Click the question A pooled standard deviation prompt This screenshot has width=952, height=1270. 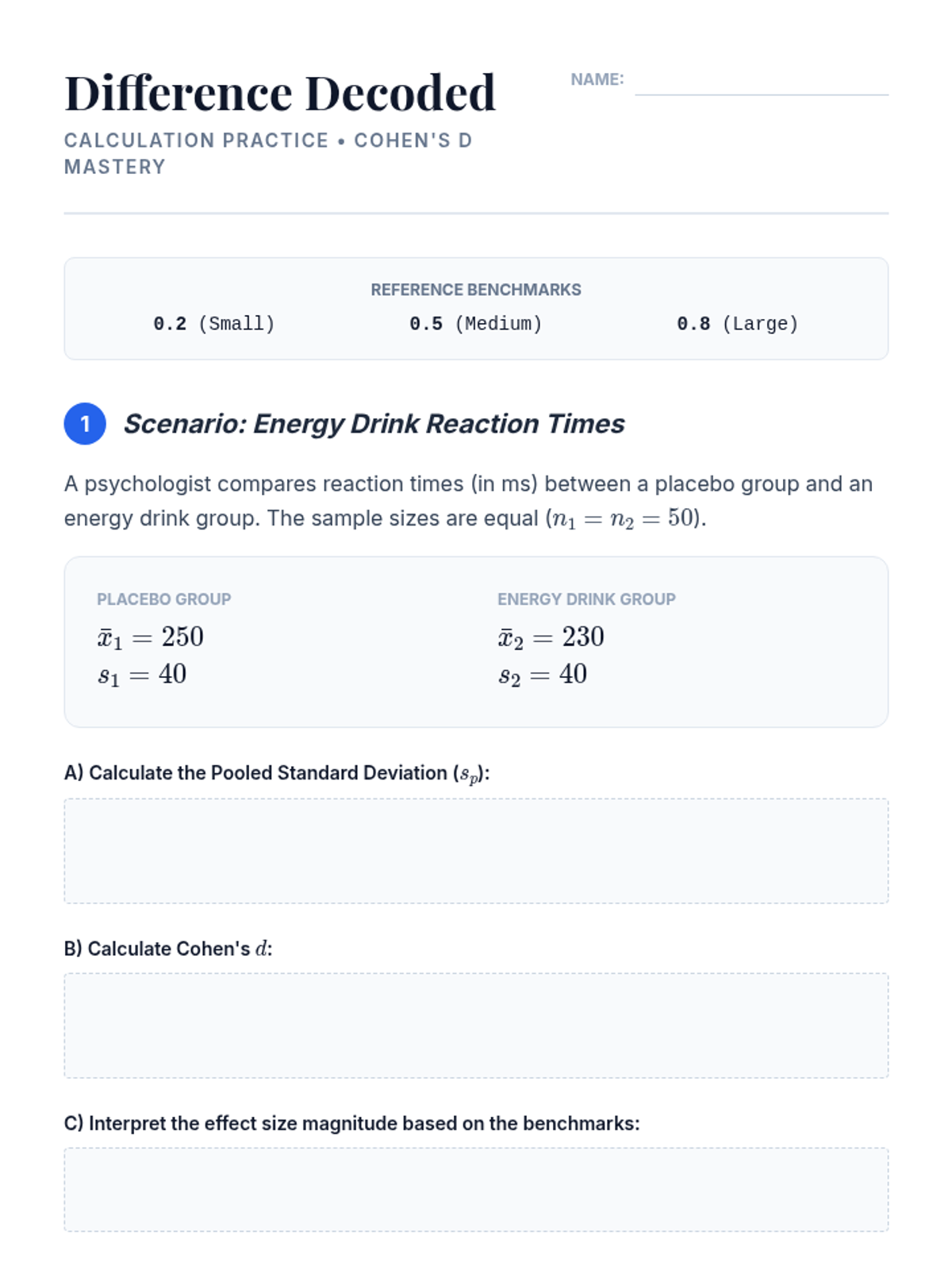pos(277,773)
